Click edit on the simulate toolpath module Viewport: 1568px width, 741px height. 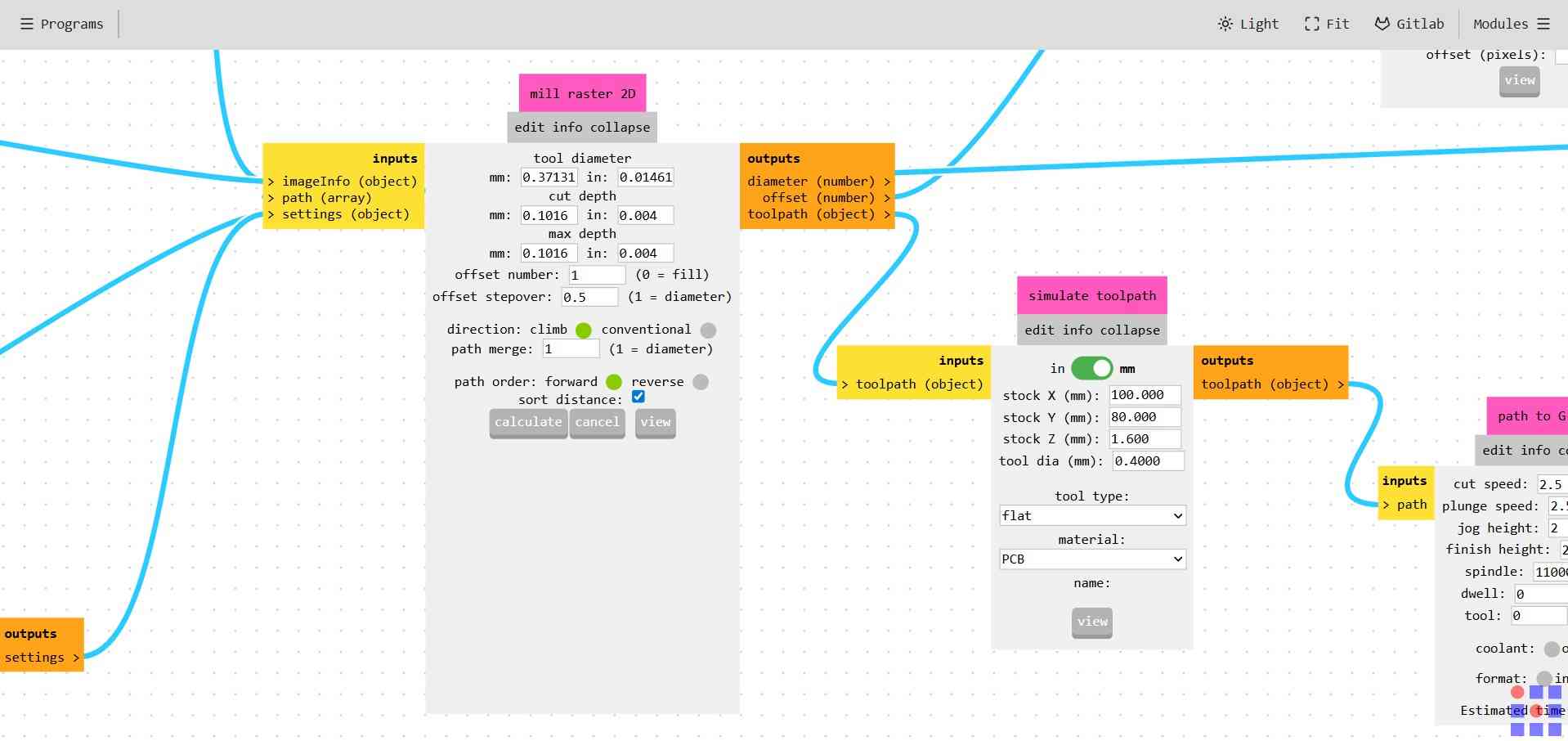coord(1039,330)
